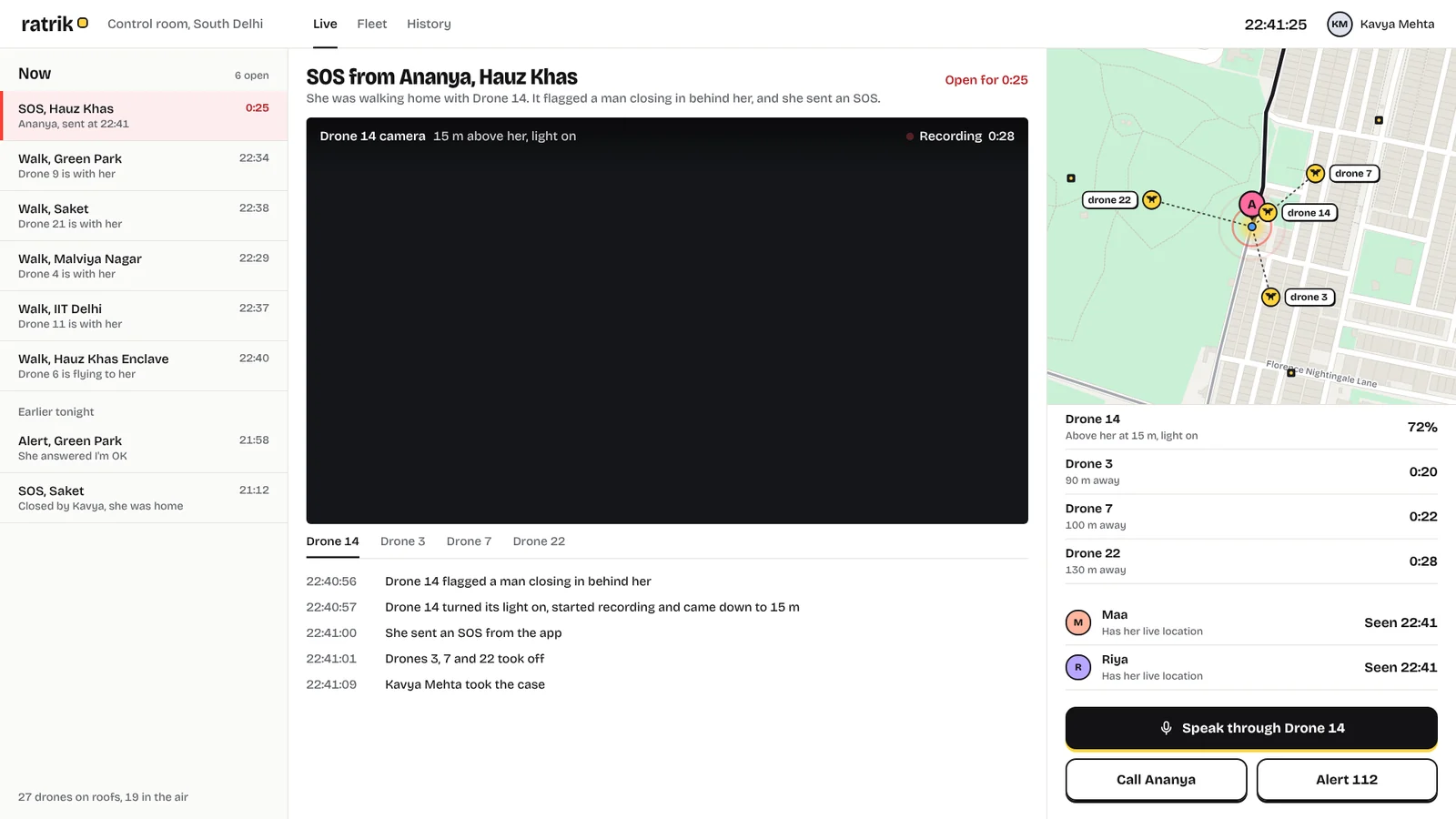Click the red recording indicator dot
1456x819 pixels.
pos(909,136)
